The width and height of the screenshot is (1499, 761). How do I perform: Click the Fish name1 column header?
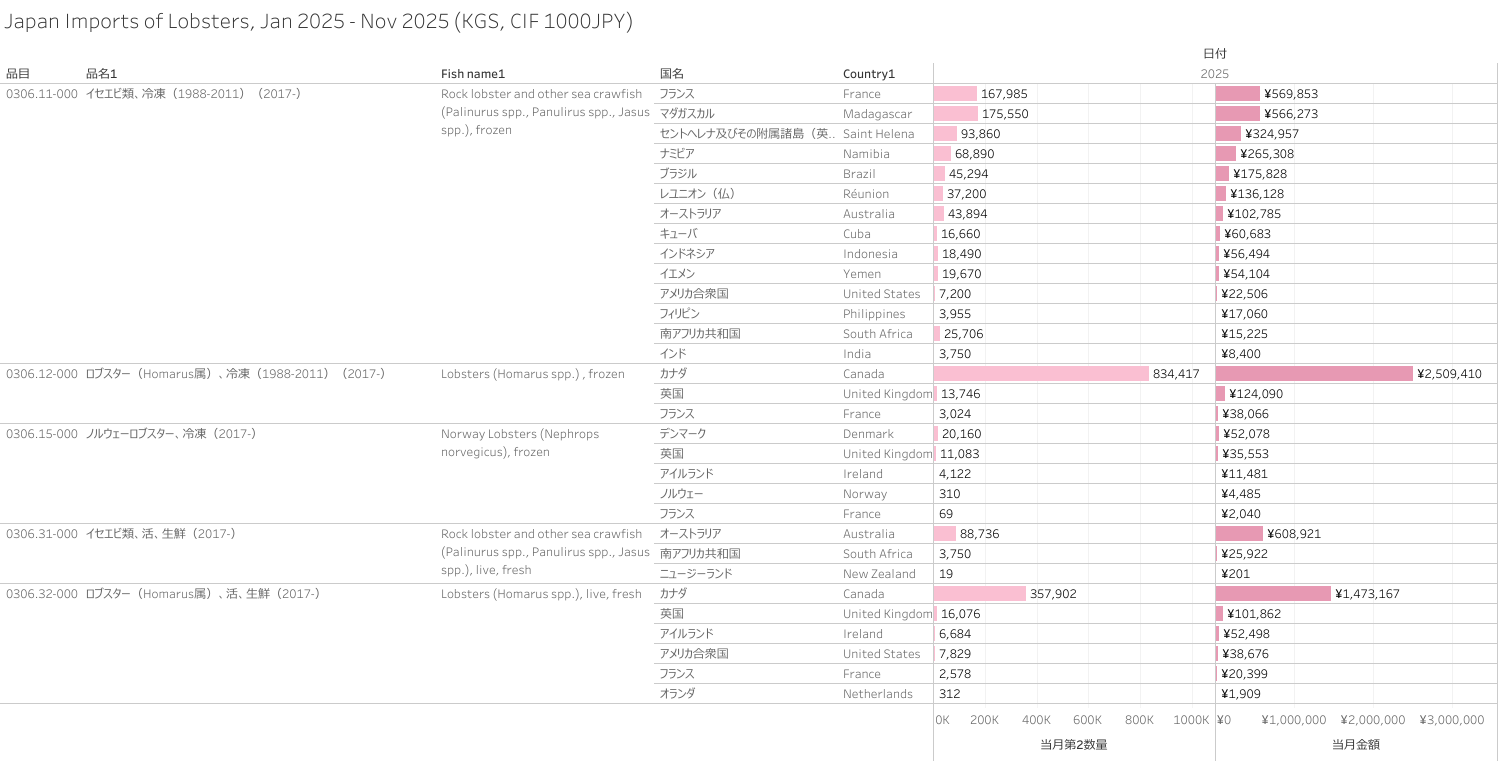coord(473,73)
